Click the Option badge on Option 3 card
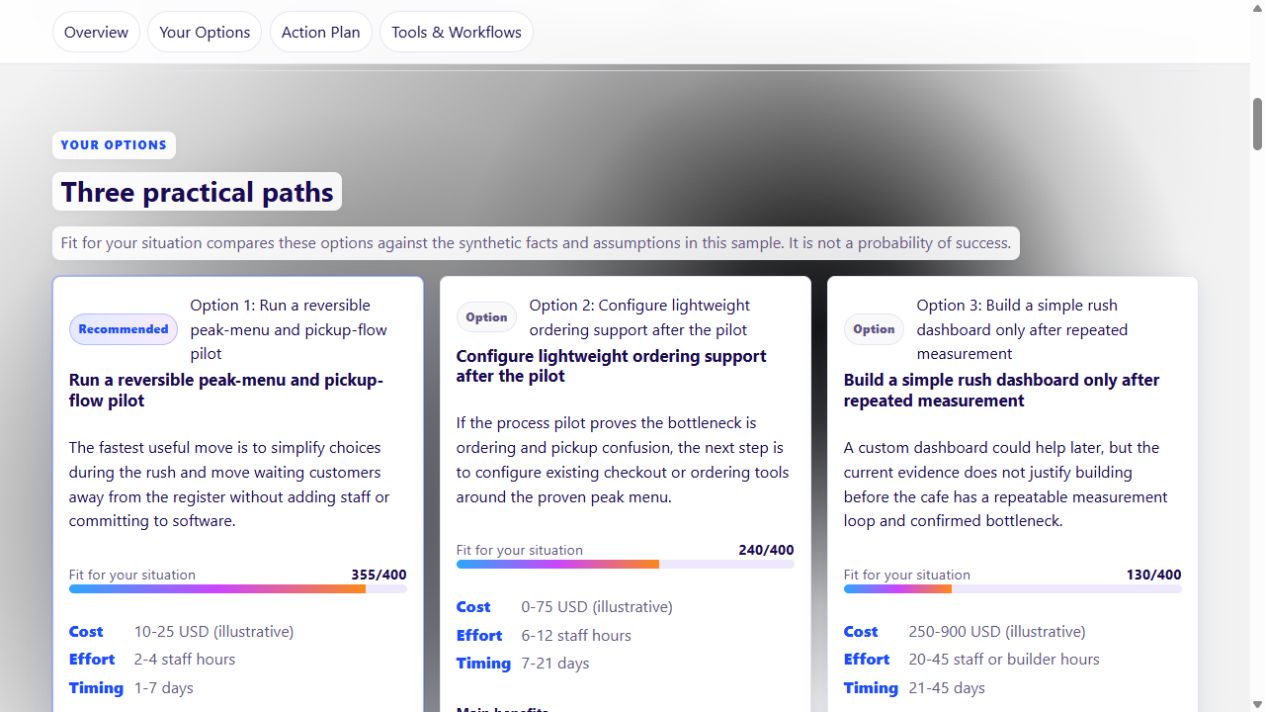This screenshot has width=1265, height=712. pyautogui.click(x=874, y=329)
